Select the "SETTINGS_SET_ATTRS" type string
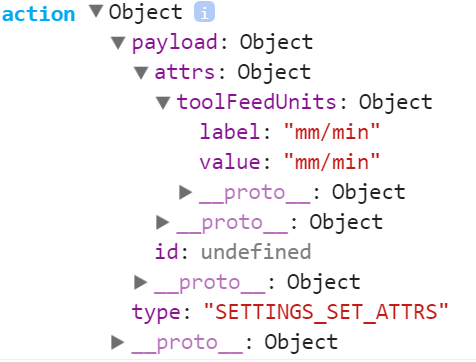 pos(326,312)
